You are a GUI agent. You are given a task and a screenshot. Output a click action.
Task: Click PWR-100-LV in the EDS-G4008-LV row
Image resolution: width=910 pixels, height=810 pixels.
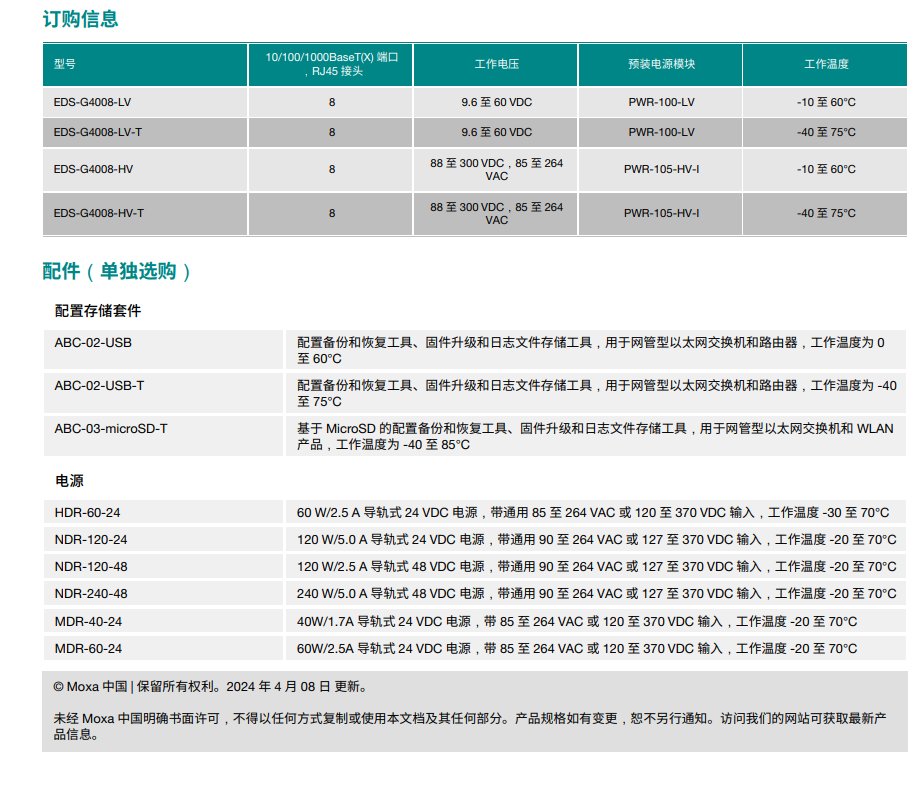point(662,102)
